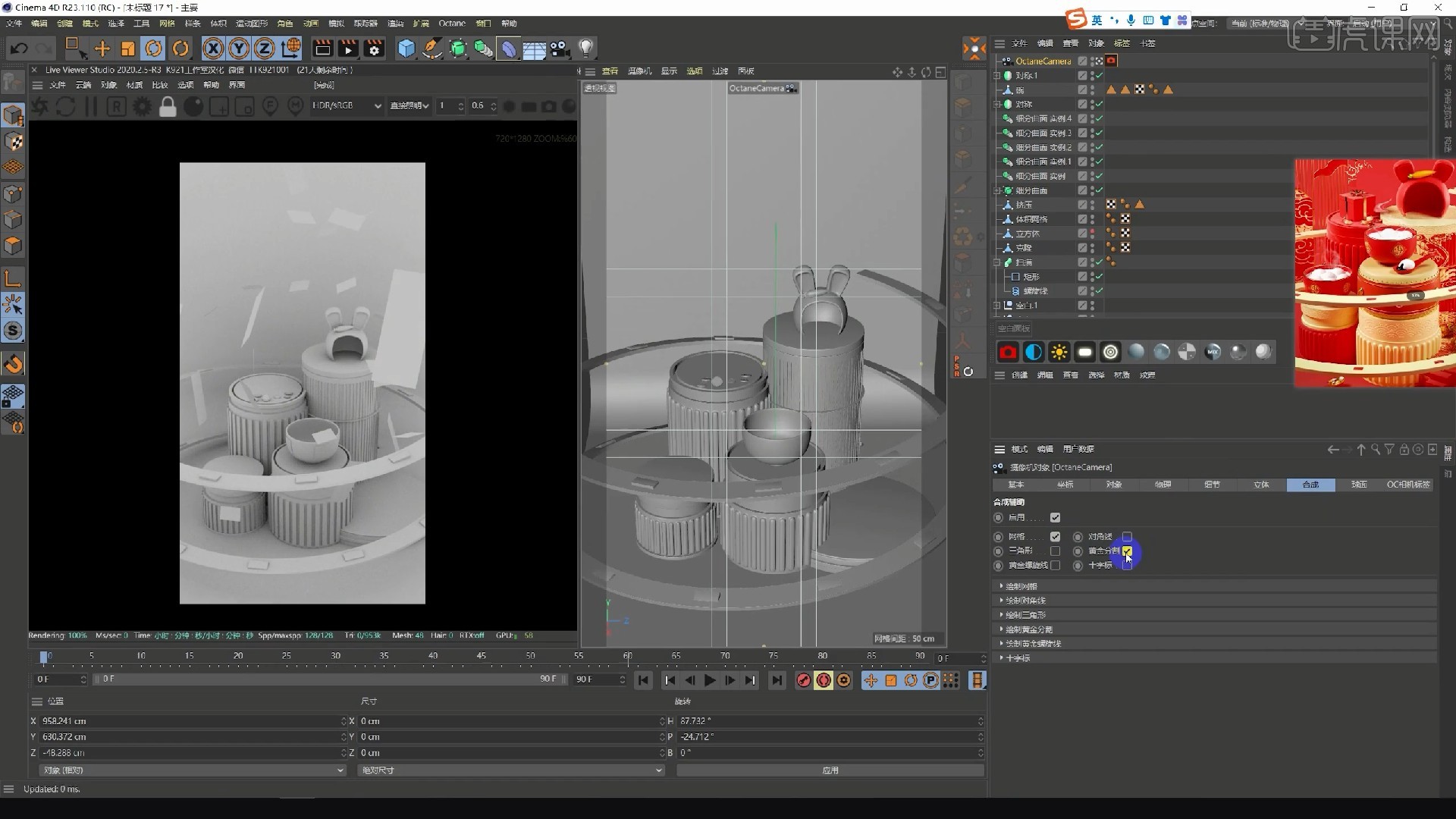
Task: Open the Octane menu in main menu bar
Action: pos(452,24)
